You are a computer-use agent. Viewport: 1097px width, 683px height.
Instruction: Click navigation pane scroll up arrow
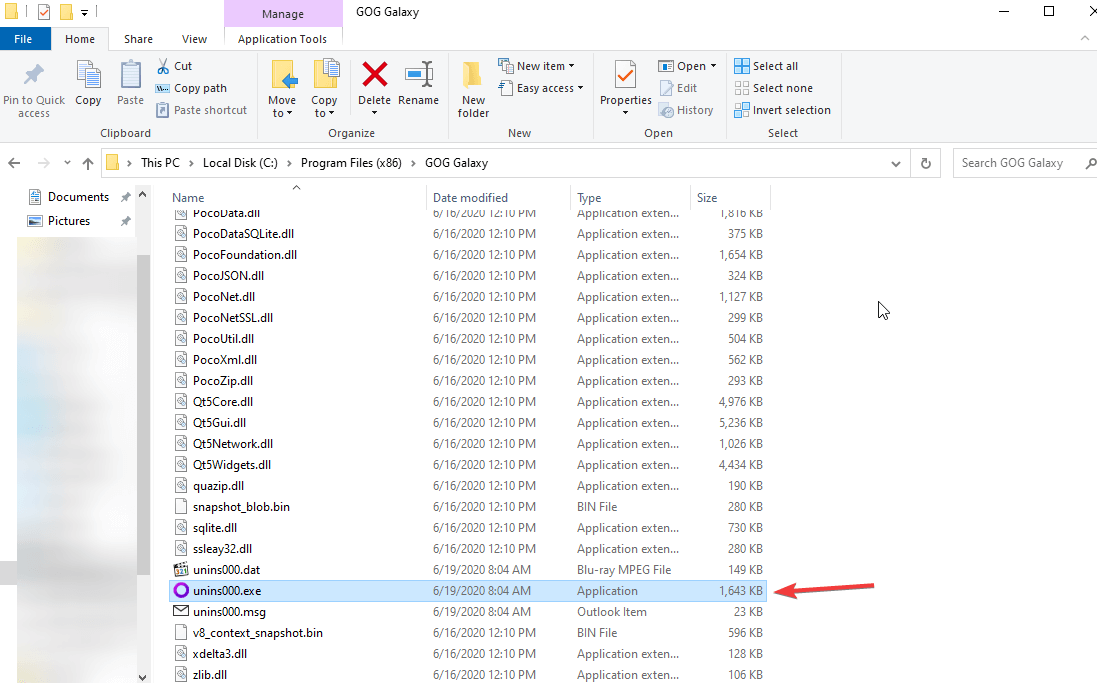143,195
